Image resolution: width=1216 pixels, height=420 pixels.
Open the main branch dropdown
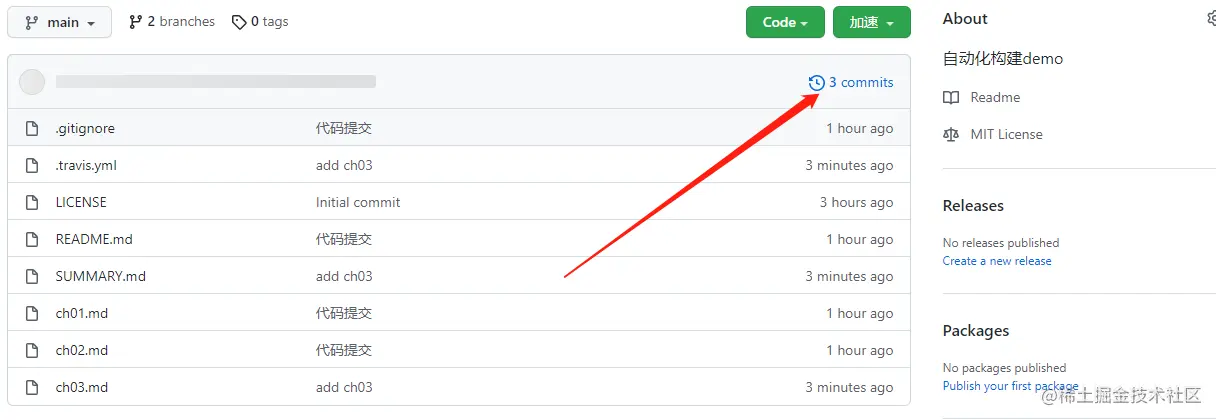point(60,22)
